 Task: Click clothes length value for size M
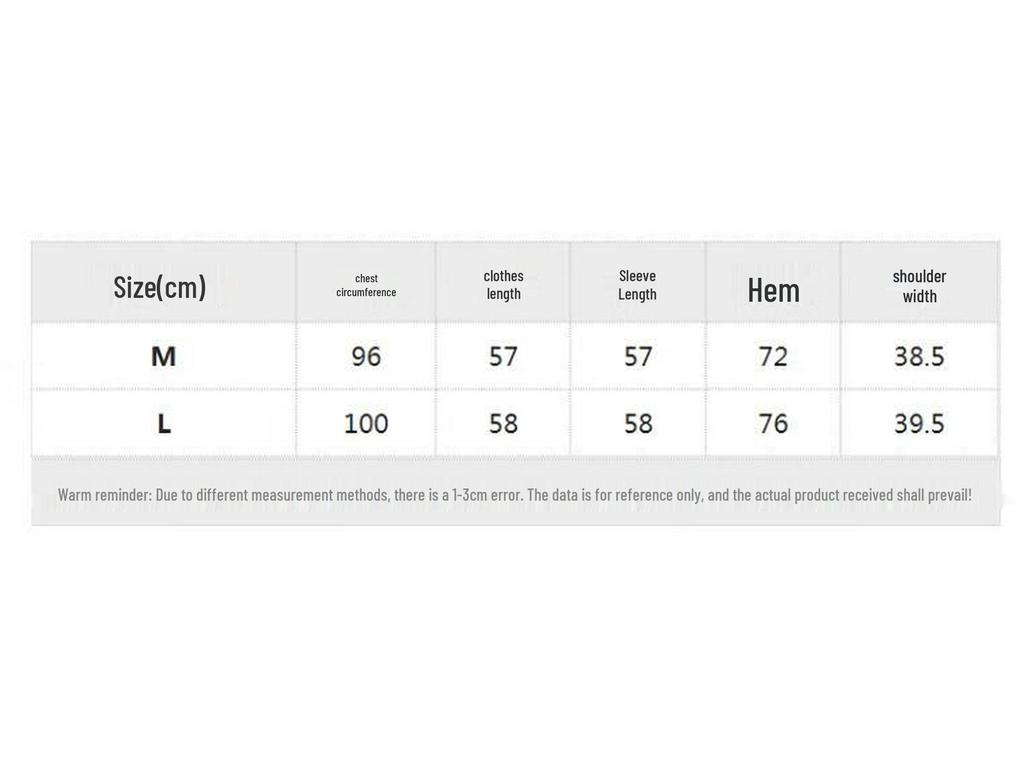[503, 356]
